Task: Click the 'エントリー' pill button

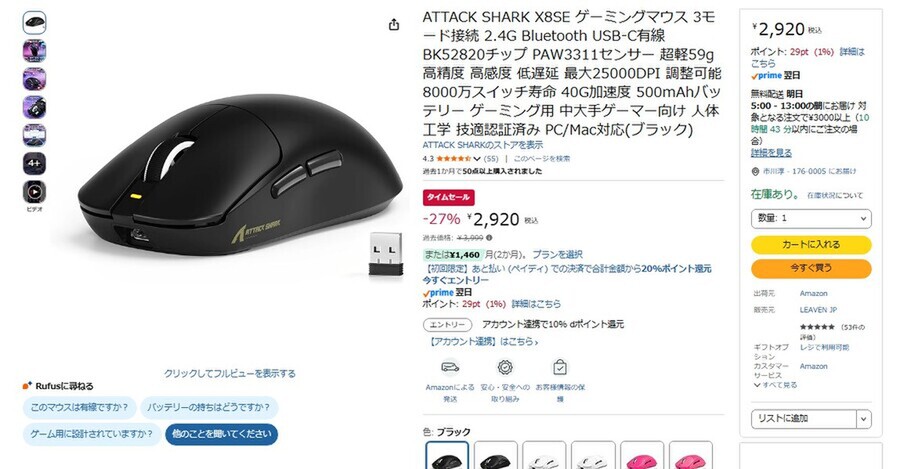Action: [448, 325]
